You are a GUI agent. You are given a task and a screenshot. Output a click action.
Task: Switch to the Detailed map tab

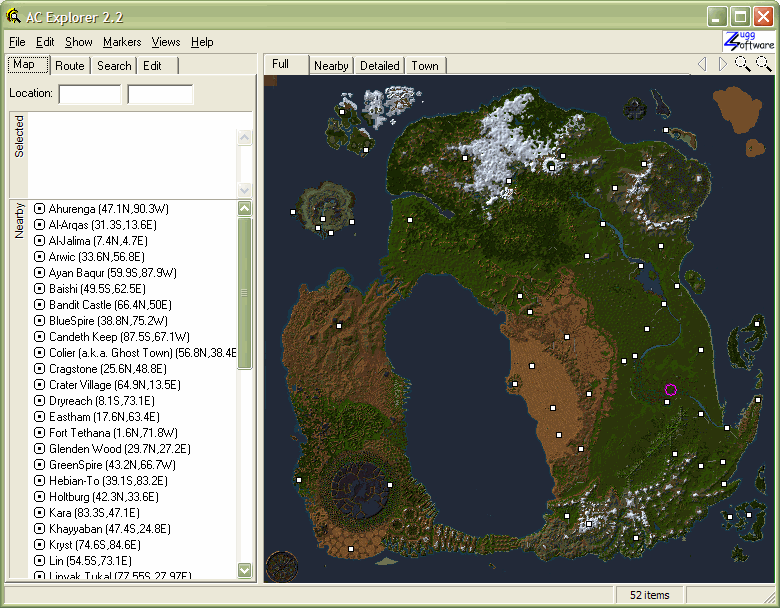[x=379, y=66]
